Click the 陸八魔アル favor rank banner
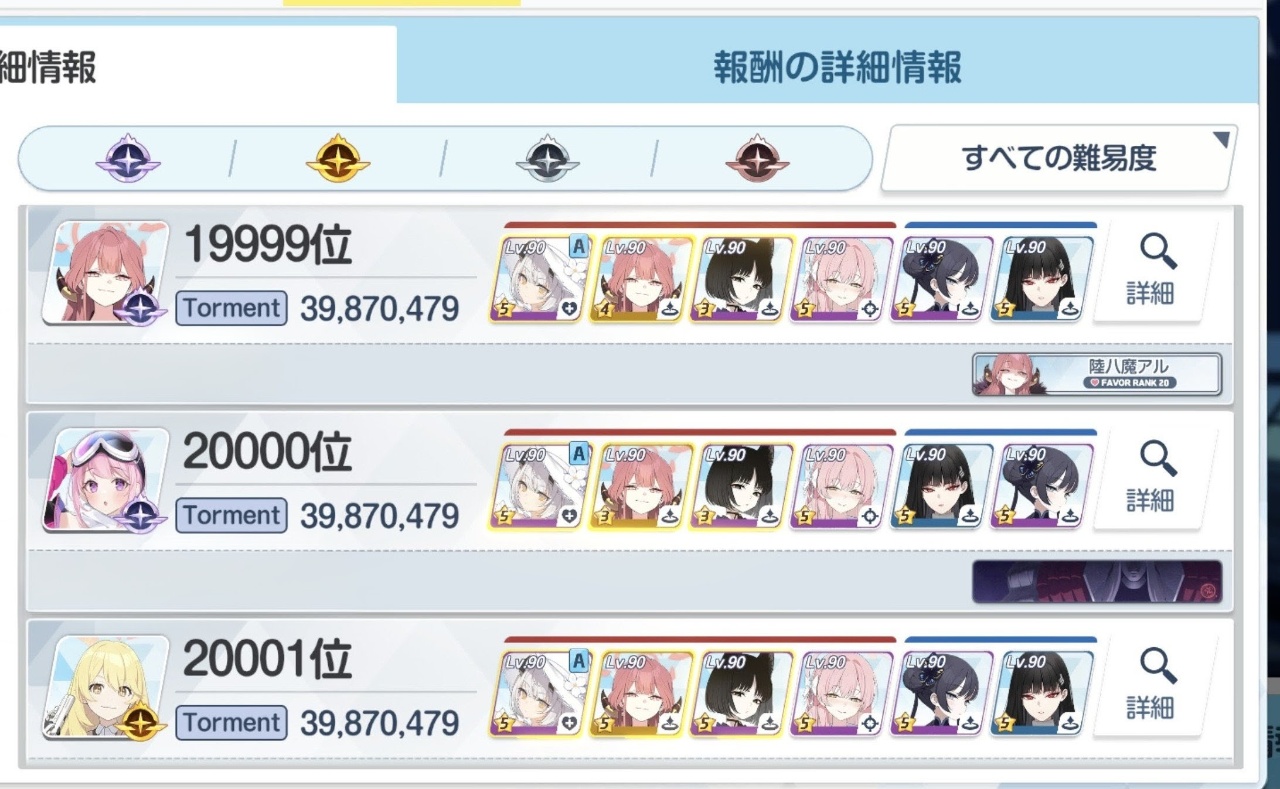Screen dimensions: 1280x789 tap(1097, 374)
